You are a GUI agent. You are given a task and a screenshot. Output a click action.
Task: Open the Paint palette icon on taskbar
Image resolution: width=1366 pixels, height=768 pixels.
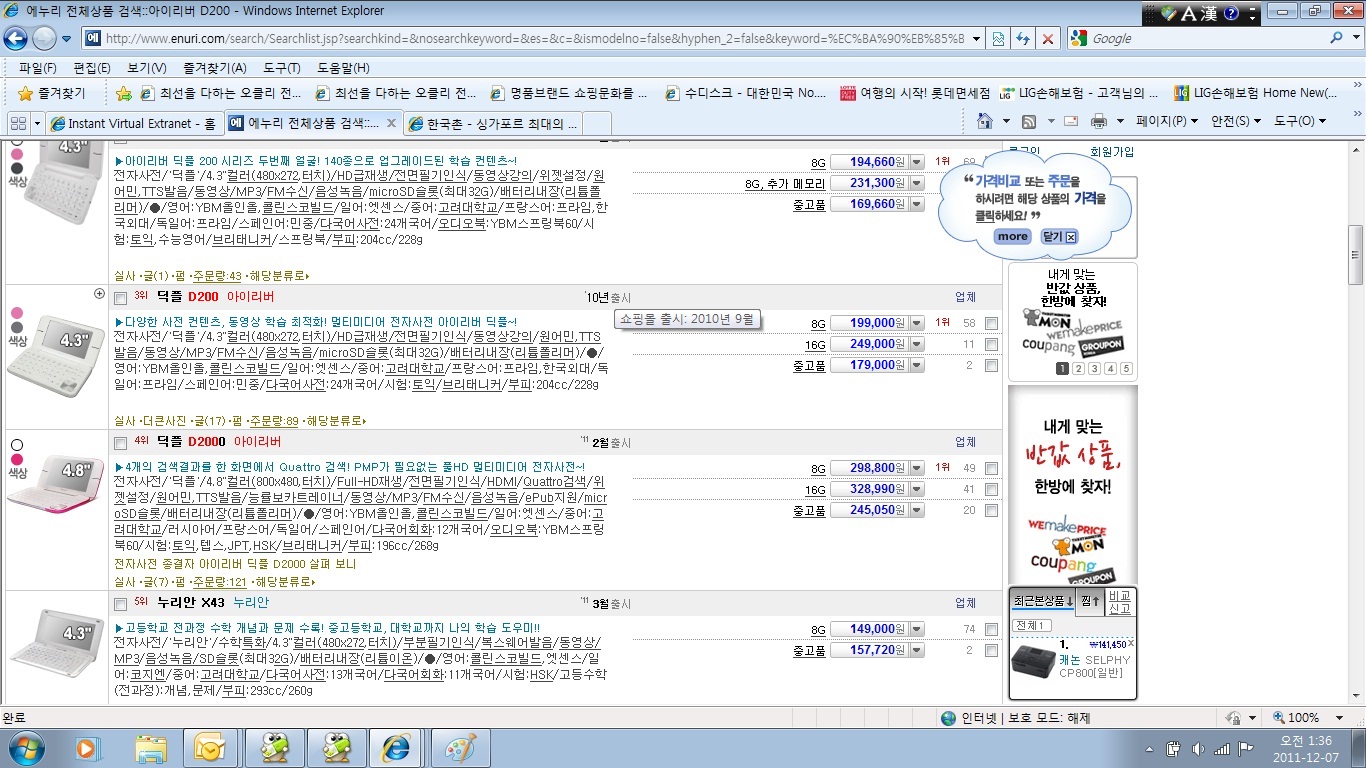coord(460,747)
